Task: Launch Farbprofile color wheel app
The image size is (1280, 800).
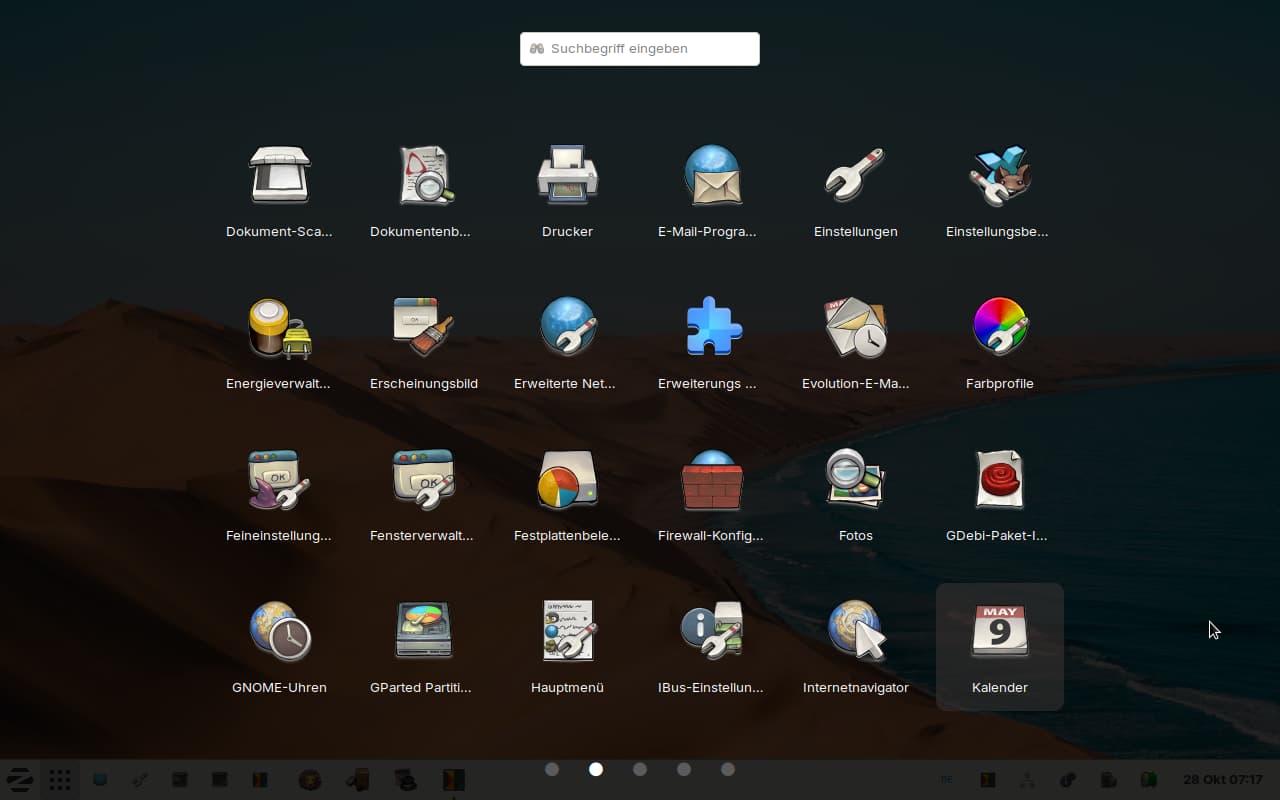Action: point(999,328)
